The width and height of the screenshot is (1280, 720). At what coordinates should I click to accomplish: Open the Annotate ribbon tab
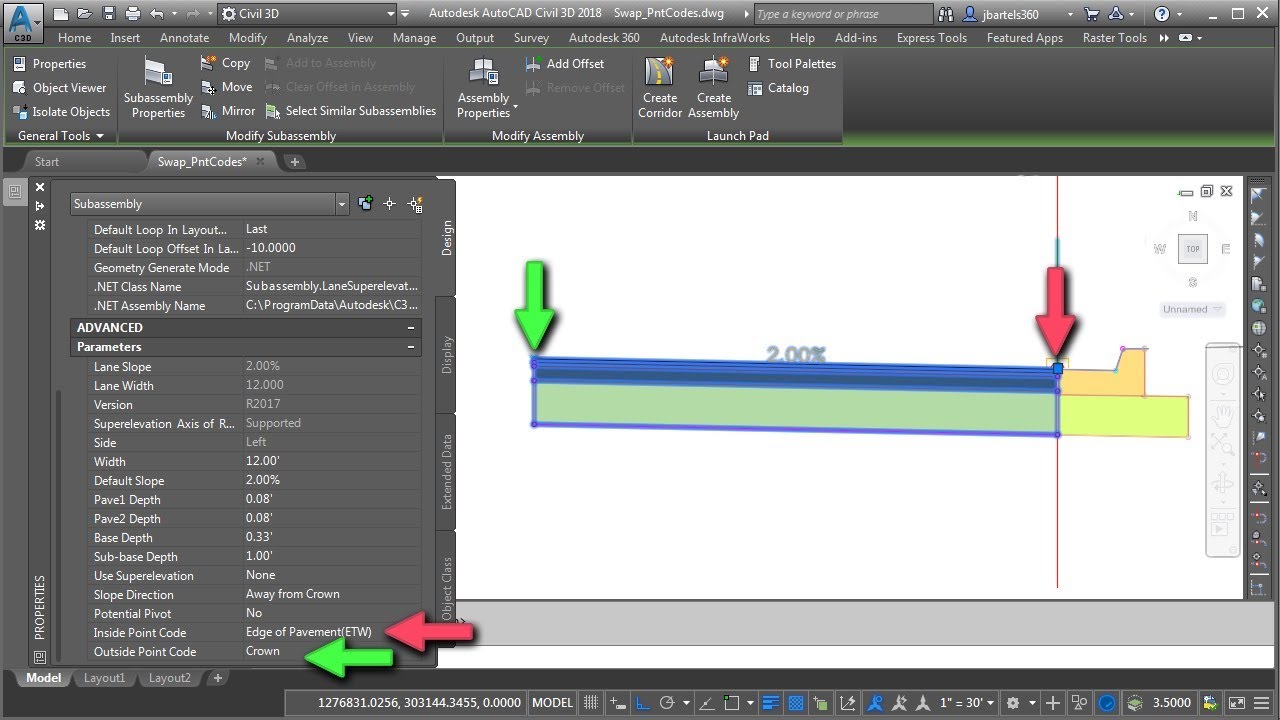(x=185, y=38)
